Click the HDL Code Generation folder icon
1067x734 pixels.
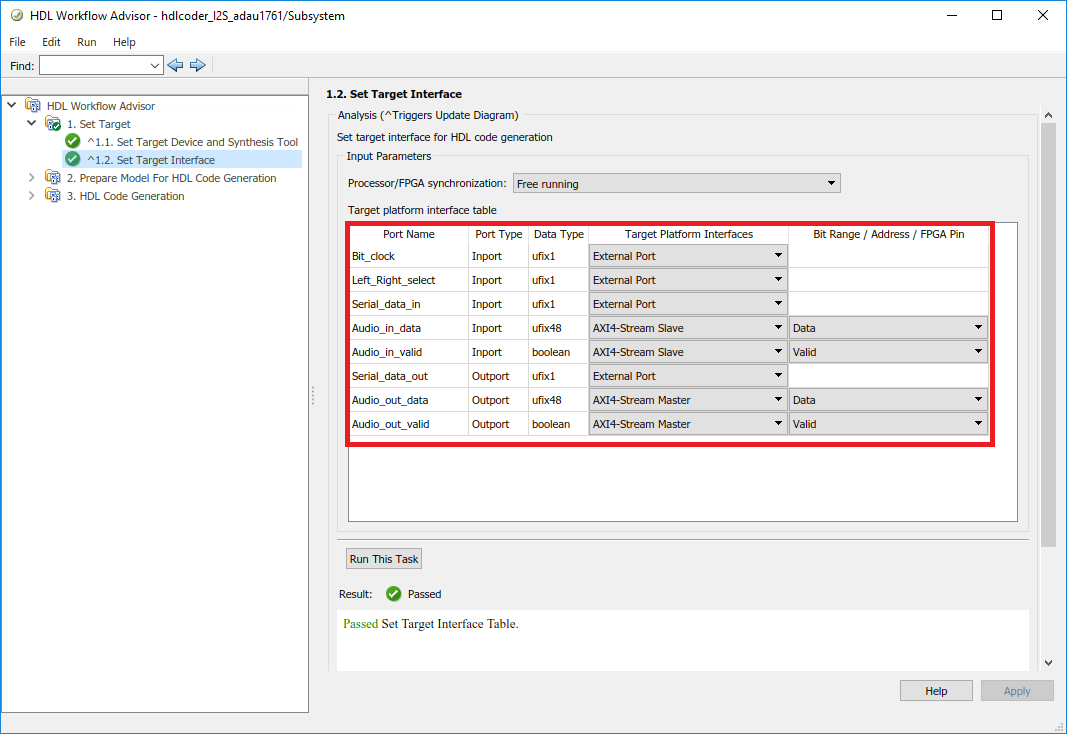(53, 196)
